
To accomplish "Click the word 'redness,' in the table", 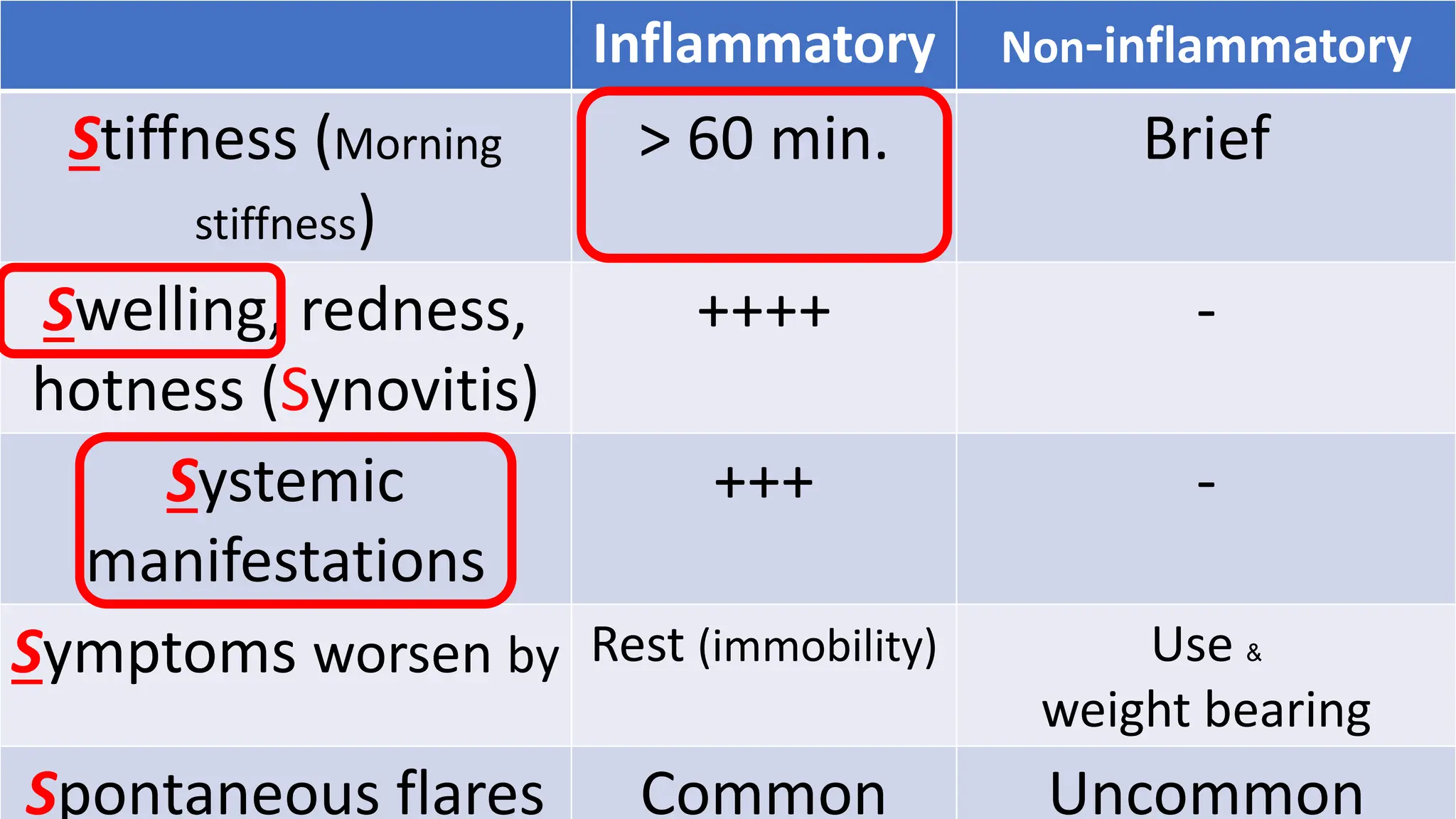I will click(x=413, y=311).
